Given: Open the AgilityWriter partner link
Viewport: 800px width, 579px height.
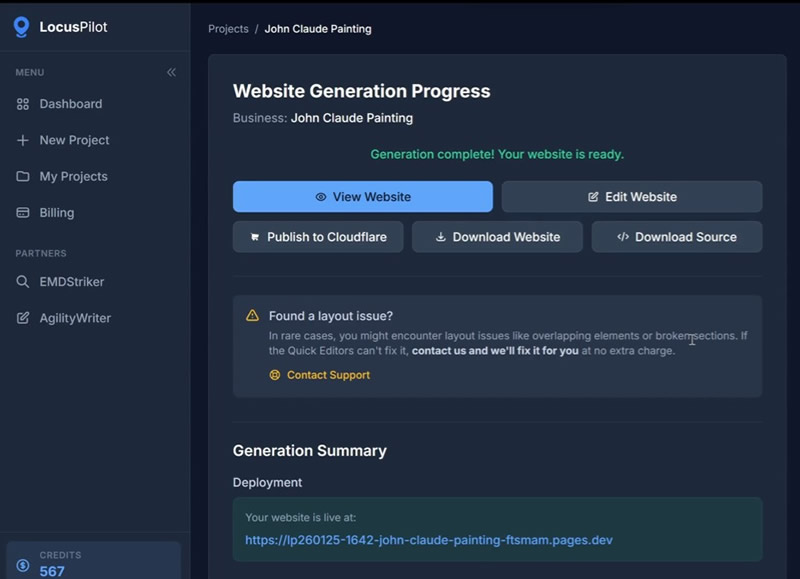Looking at the screenshot, I should pyautogui.click(x=75, y=318).
